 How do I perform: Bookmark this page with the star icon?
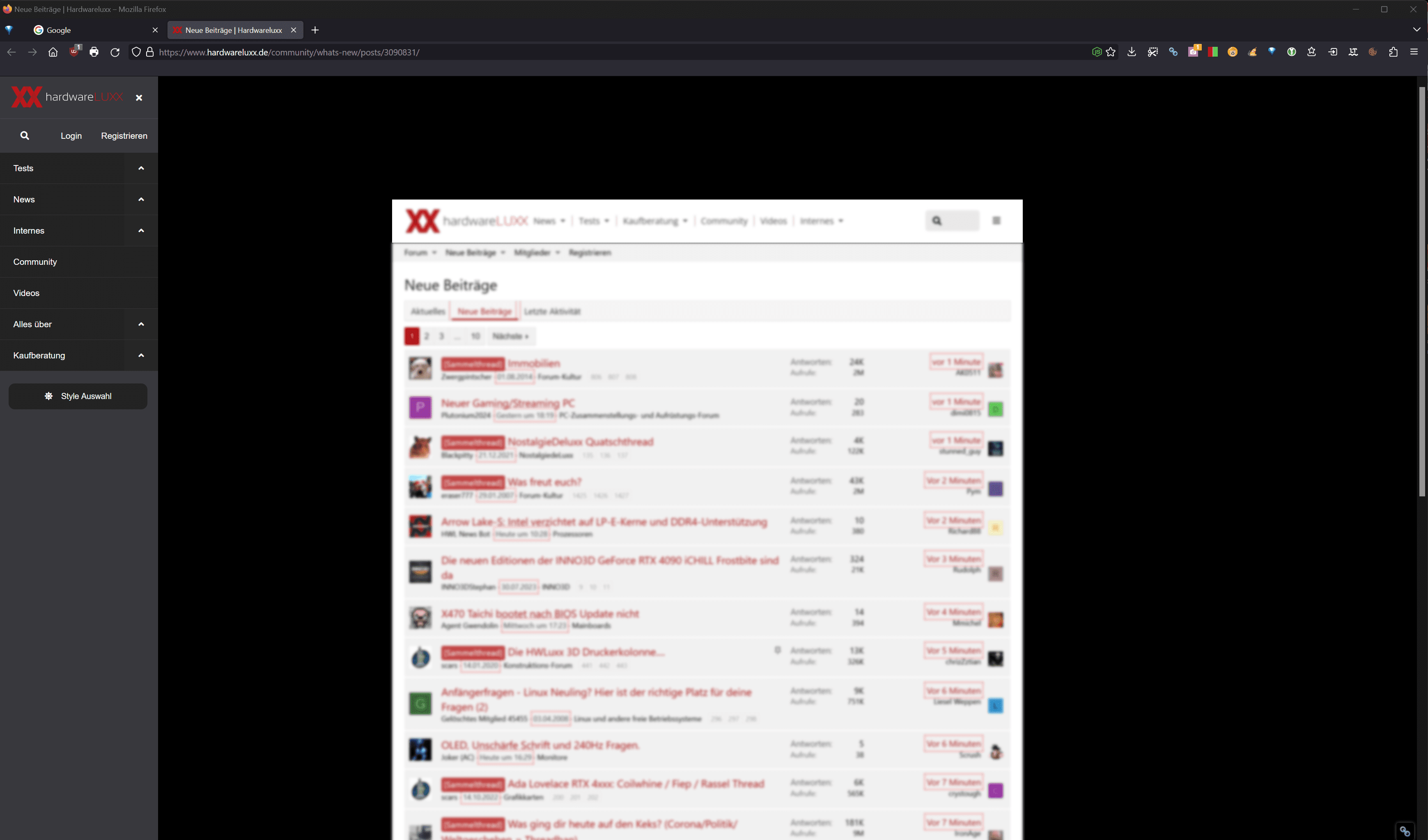(1111, 52)
